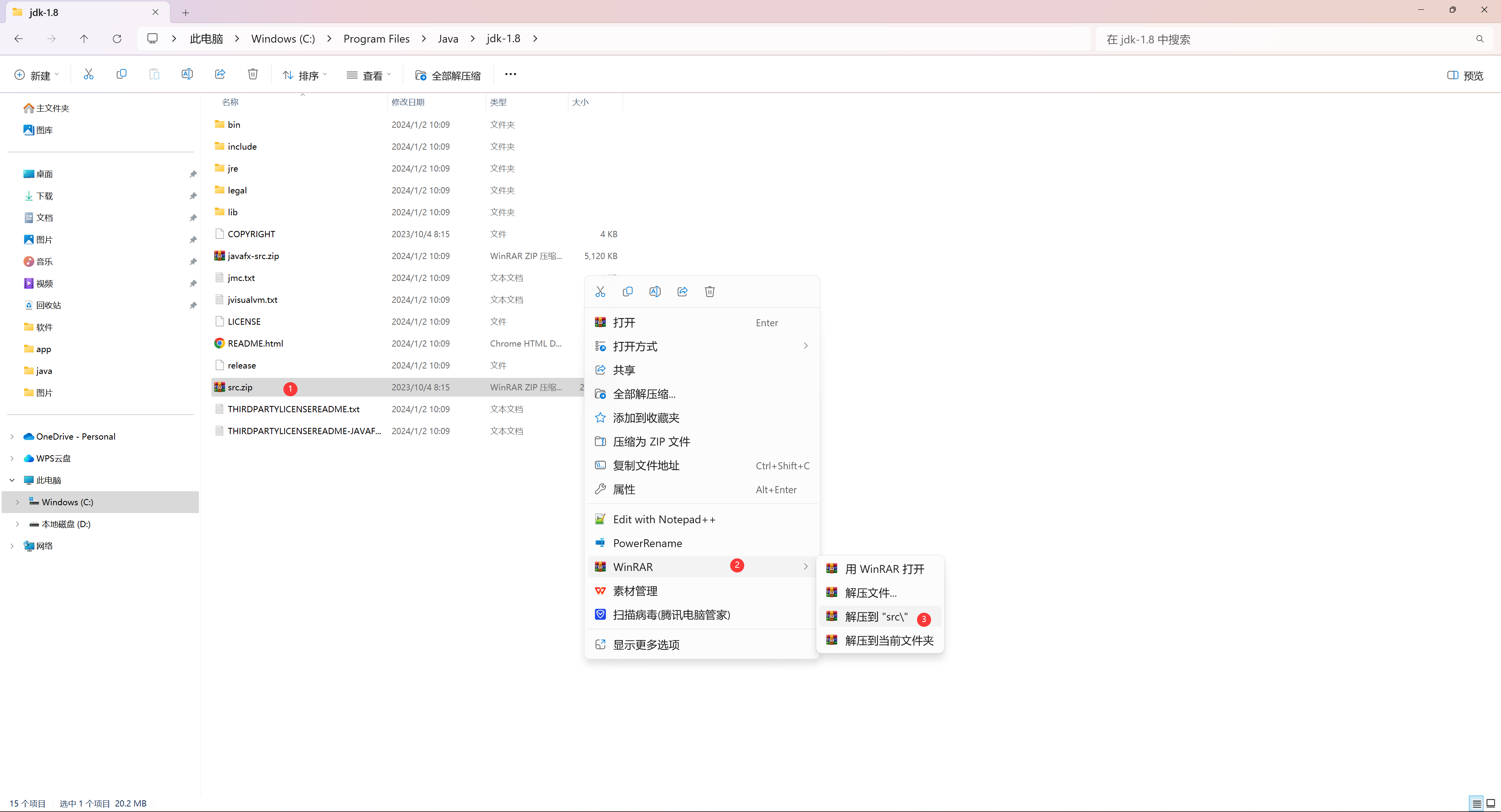Click the Program Files breadcrumb
This screenshot has width=1501, height=812.
(376, 38)
